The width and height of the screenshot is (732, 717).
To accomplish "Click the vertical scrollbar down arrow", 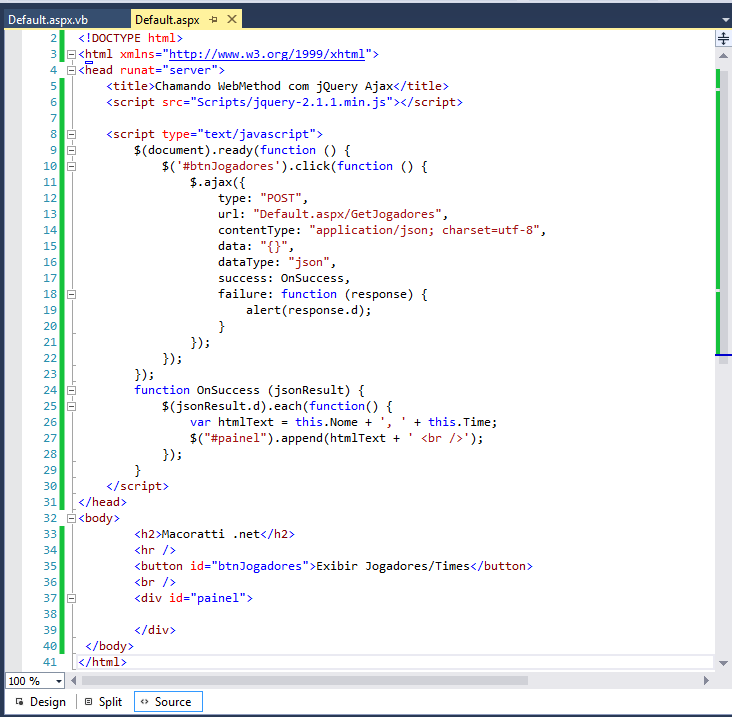I will point(723,663).
